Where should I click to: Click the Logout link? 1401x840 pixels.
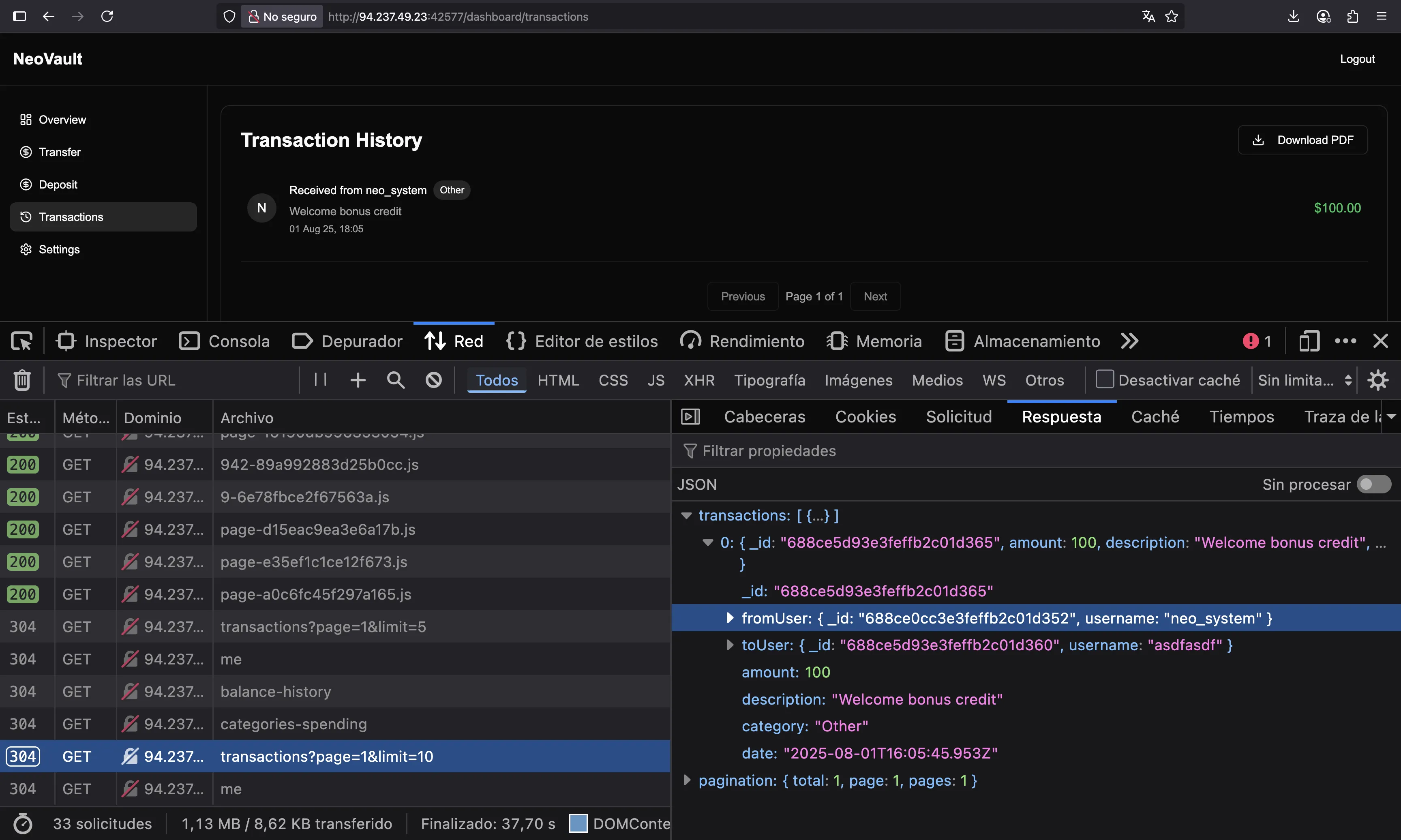click(x=1357, y=59)
